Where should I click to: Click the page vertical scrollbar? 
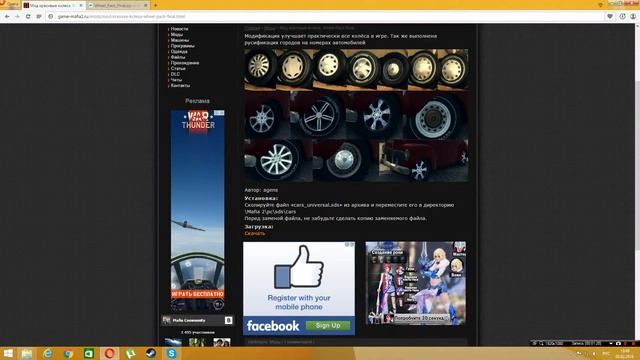pyautogui.click(x=637, y=184)
